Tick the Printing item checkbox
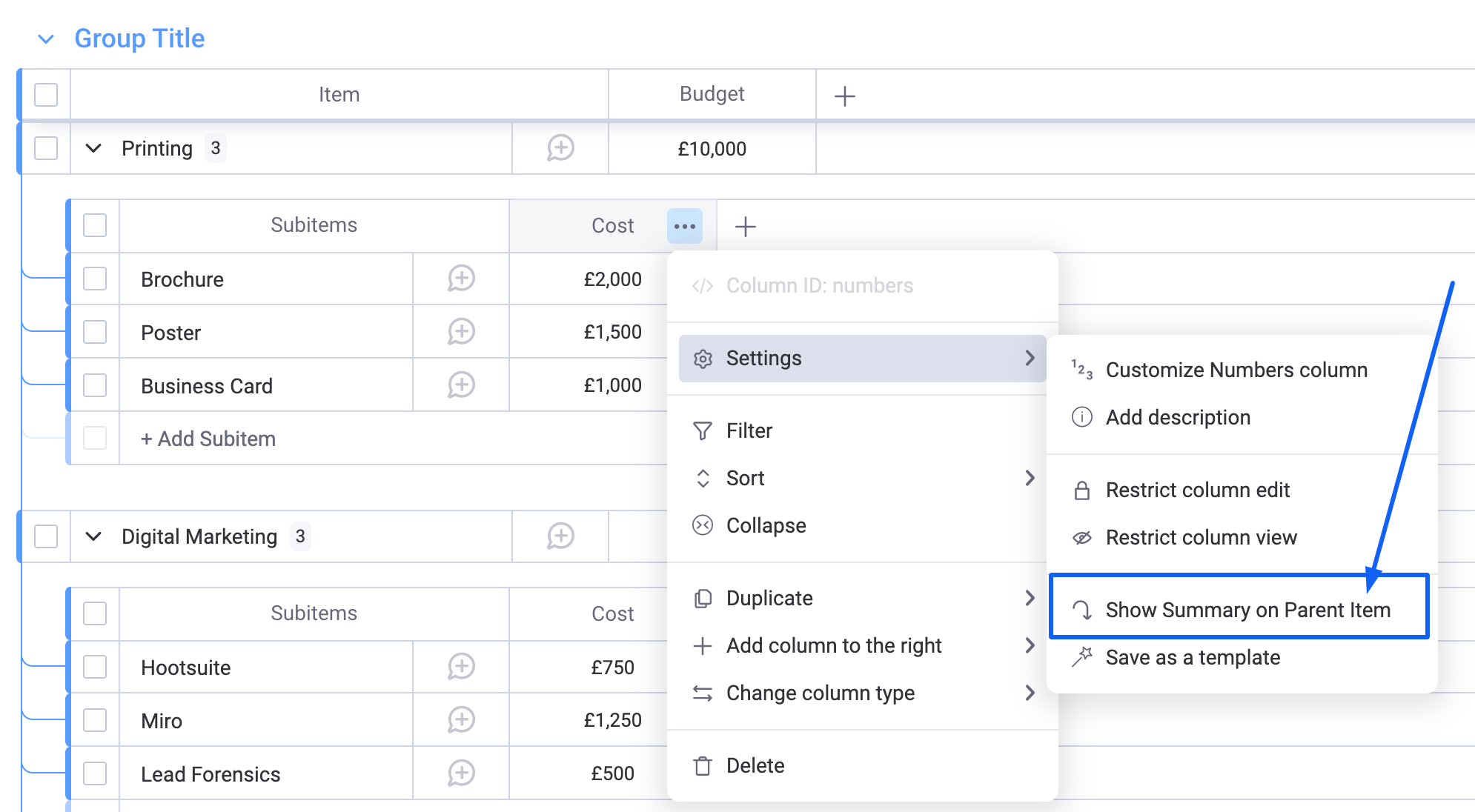 tap(46, 148)
